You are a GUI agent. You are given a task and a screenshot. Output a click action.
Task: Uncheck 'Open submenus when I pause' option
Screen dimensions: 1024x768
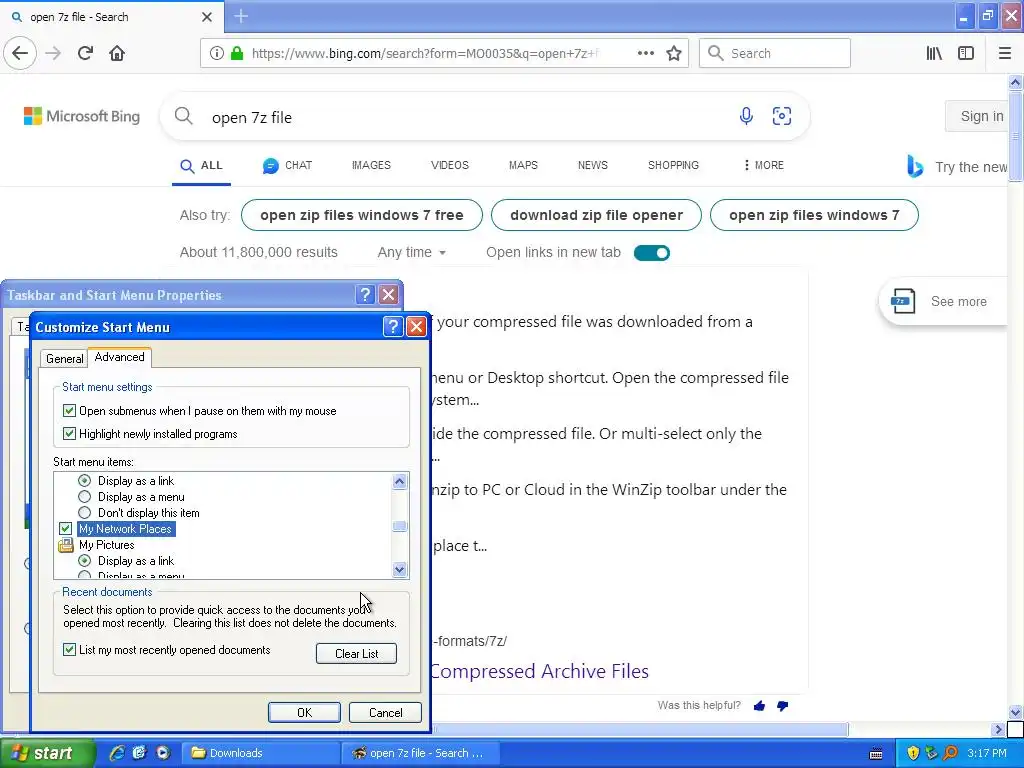click(x=69, y=411)
